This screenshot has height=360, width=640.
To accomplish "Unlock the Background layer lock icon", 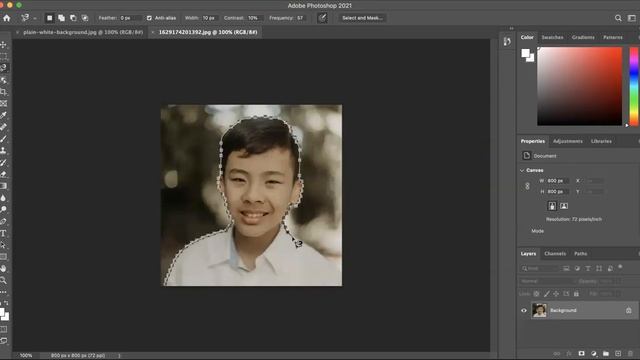I will click(629, 311).
